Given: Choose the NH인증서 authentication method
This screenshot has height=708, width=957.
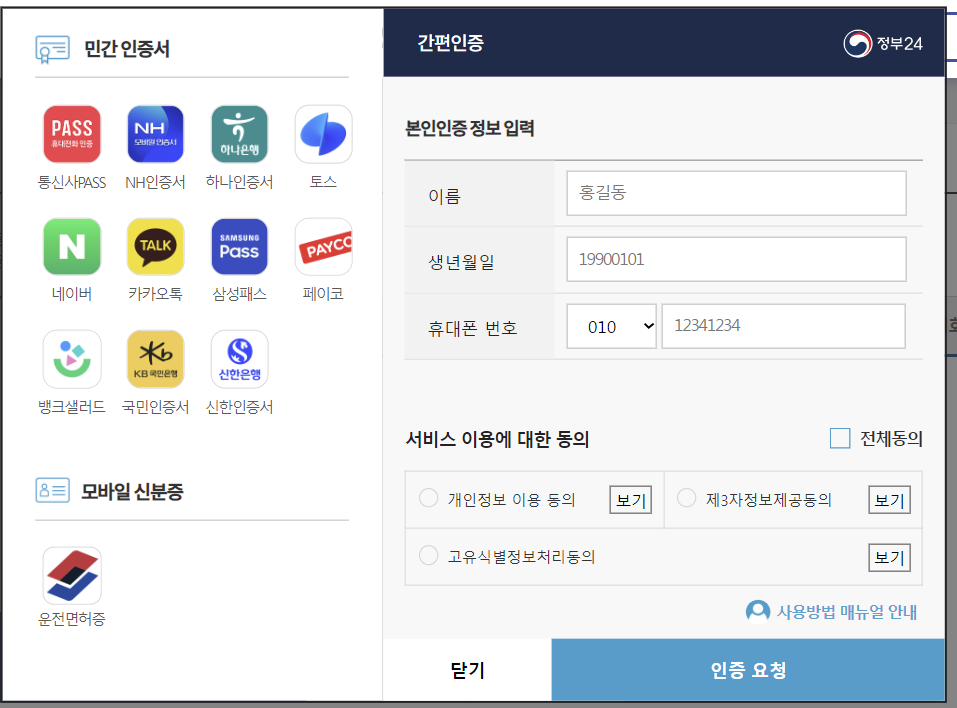Looking at the screenshot, I should (x=155, y=133).
